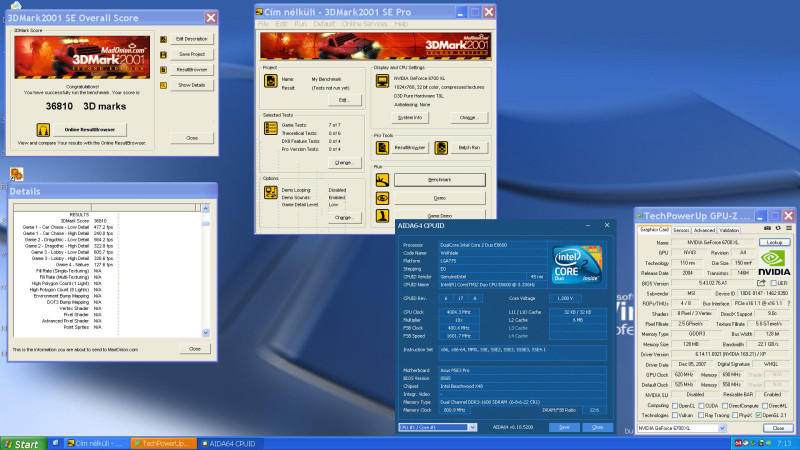Toggle the DirectCompute checkbox
This screenshot has height=450, width=800.
[x=725, y=406]
